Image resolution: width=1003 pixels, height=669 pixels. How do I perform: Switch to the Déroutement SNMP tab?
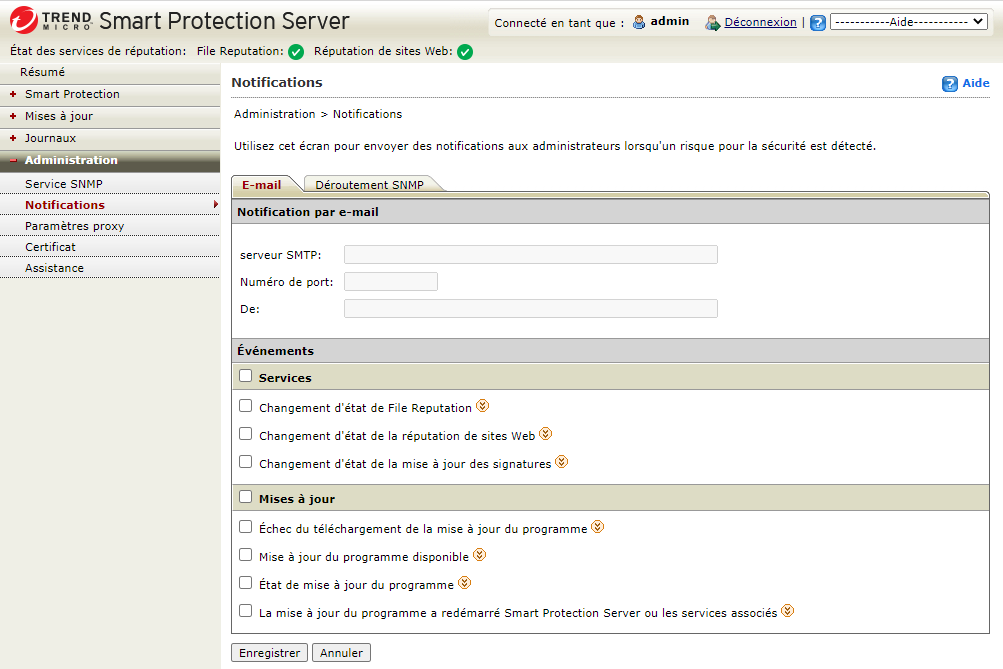369,185
